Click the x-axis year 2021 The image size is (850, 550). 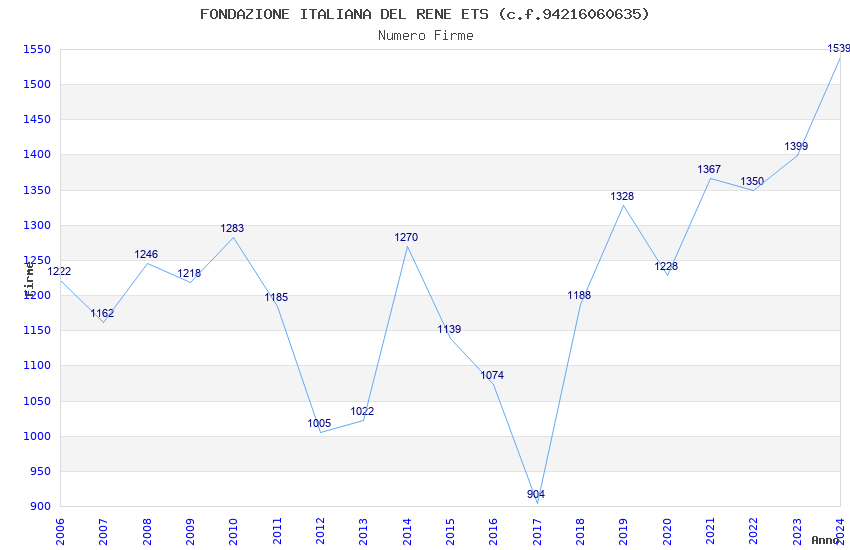tap(710, 532)
